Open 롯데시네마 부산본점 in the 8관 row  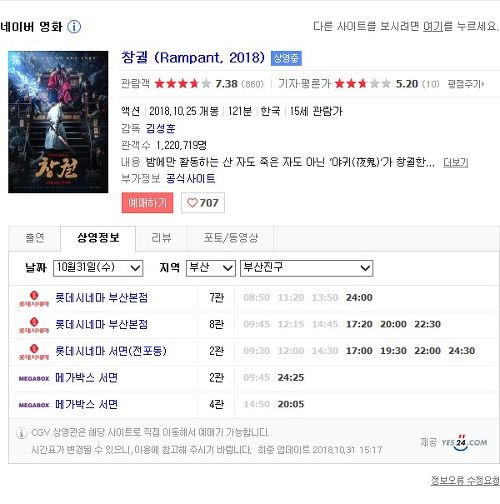pyautogui.click(x=101, y=324)
